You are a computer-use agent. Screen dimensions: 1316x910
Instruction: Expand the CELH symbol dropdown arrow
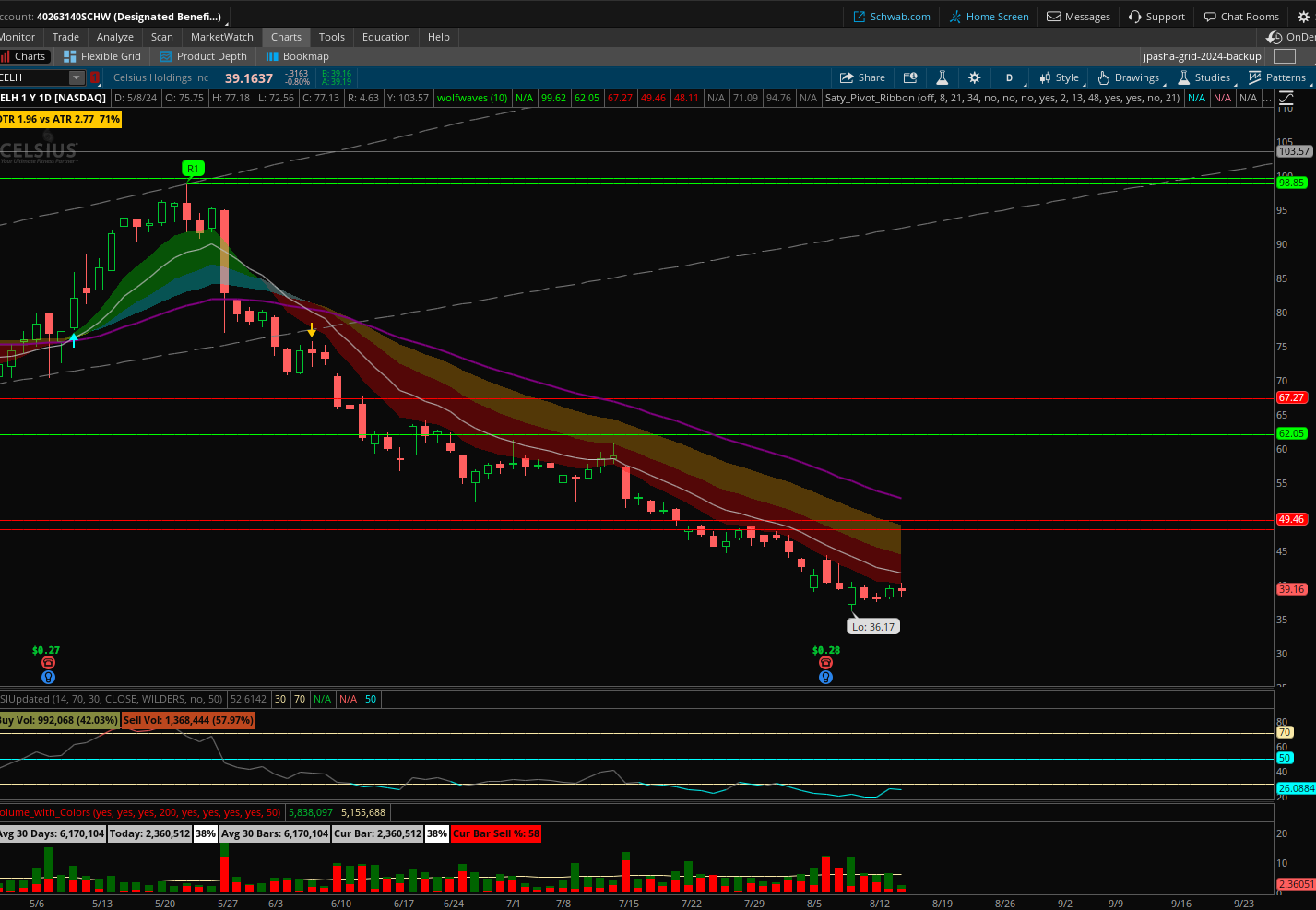[77, 77]
